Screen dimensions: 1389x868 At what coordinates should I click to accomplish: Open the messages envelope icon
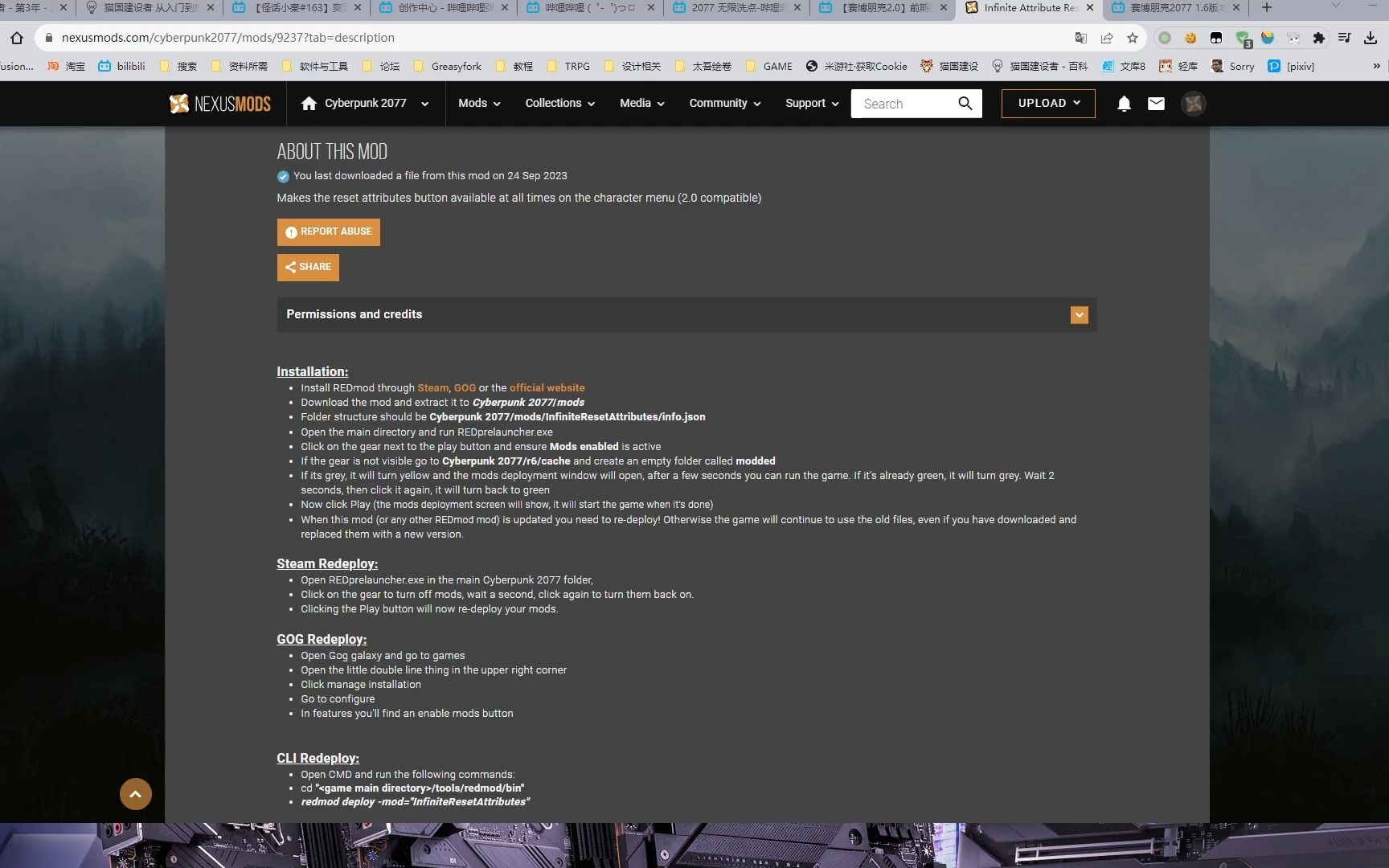coord(1156,104)
